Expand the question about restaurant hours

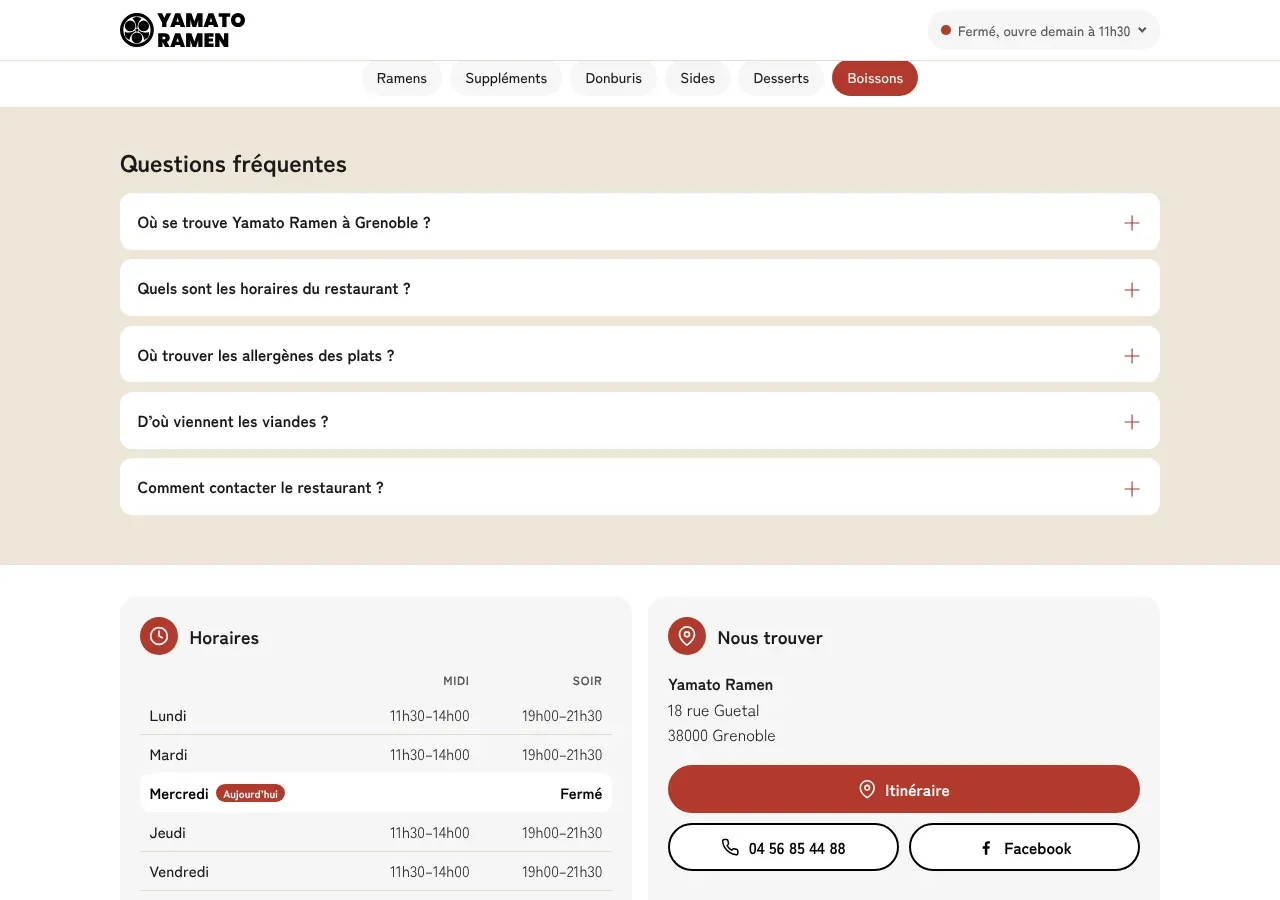(640, 288)
